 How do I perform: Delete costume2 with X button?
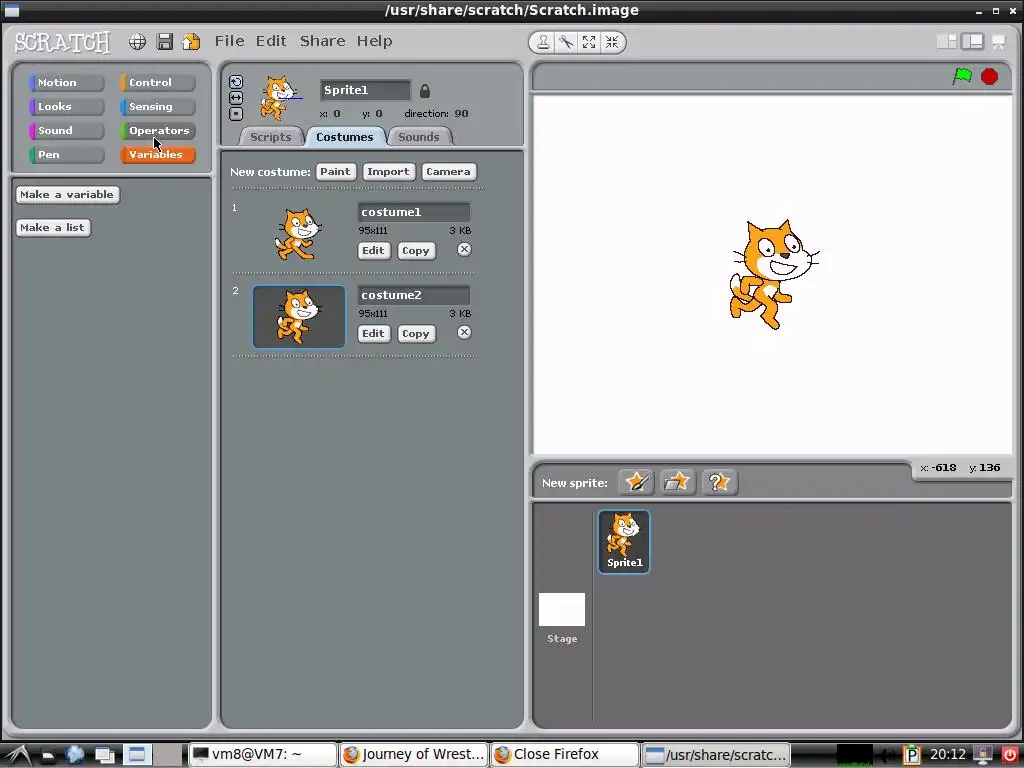464,332
